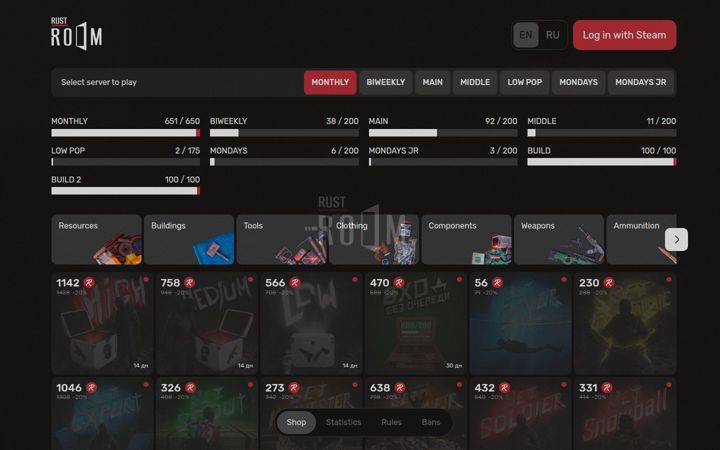Open the 331 priced Snowball set card
The image size is (720, 450).
pos(625,414)
